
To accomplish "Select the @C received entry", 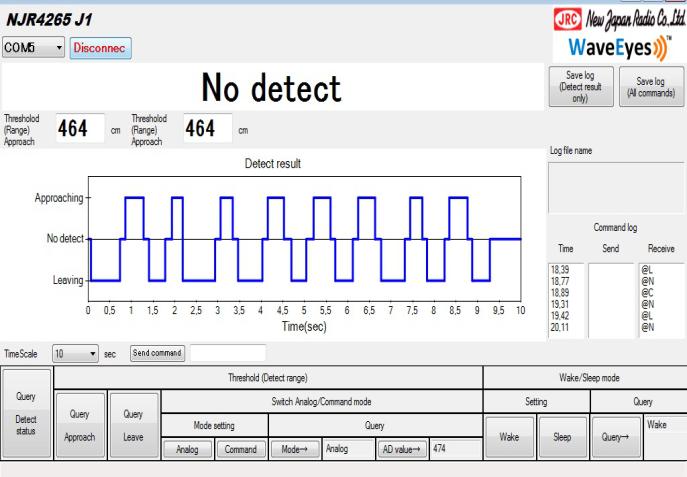I will pos(648,293).
